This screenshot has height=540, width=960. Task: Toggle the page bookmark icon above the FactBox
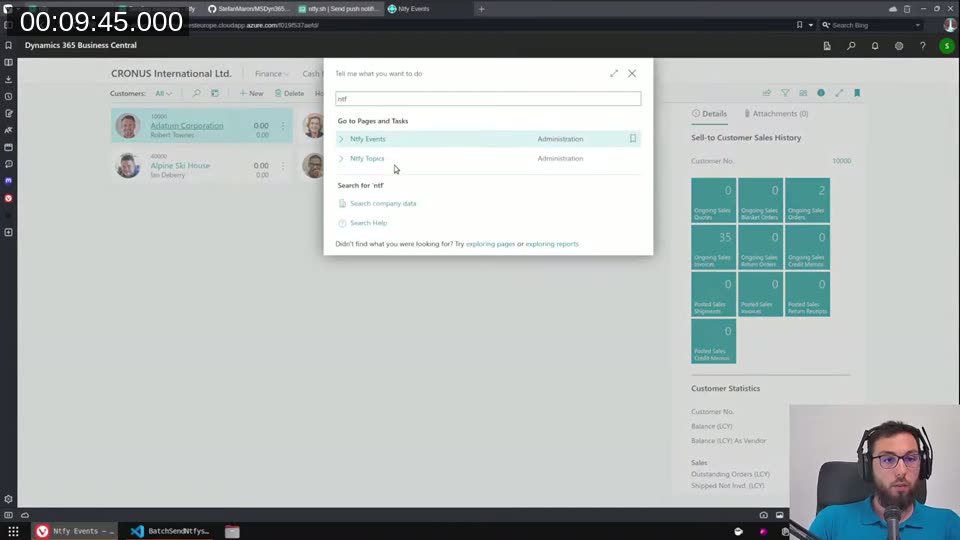tap(857, 93)
